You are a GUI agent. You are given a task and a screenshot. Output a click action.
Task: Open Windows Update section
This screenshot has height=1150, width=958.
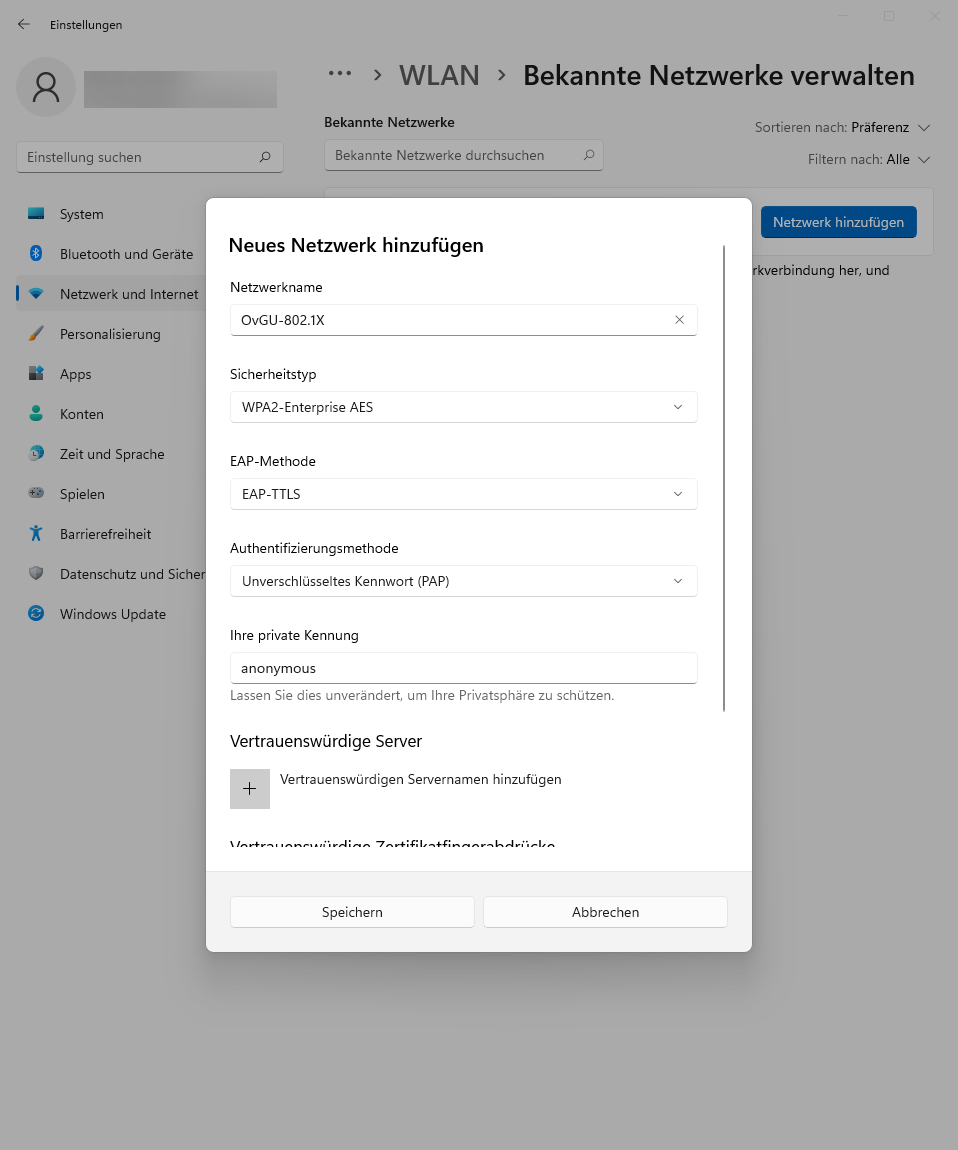pyautogui.click(x=111, y=614)
